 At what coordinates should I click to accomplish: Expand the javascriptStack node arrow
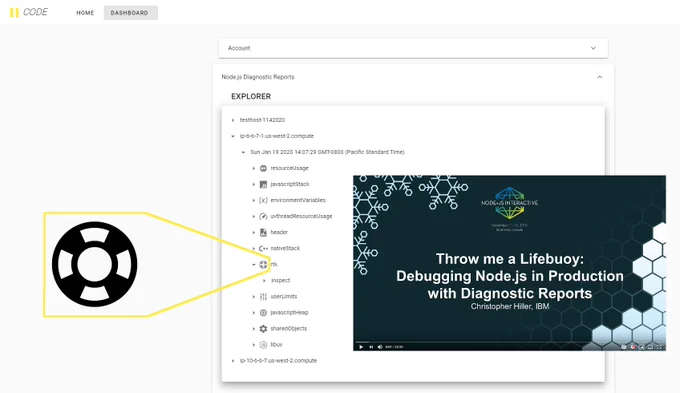254,184
